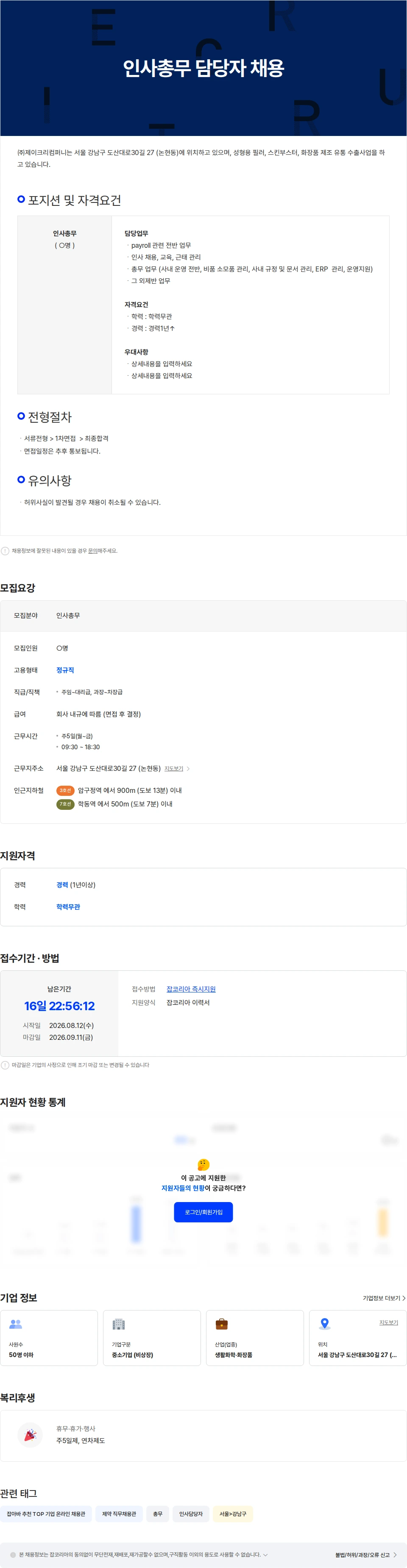
Task: Click the 로그인/회원가입 button
Action: tap(203, 1211)
